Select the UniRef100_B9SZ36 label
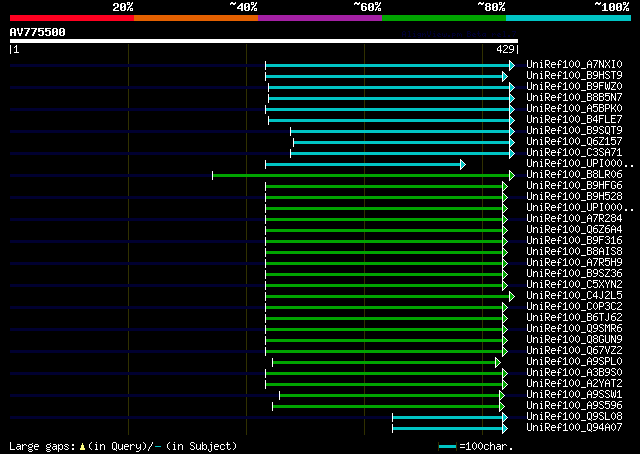Image resolution: width=640 pixels, height=454 pixels. click(x=574, y=274)
